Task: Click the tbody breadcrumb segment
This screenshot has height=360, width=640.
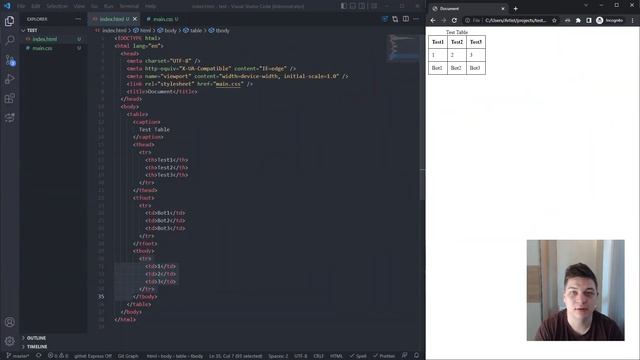Action: (x=219, y=31)
